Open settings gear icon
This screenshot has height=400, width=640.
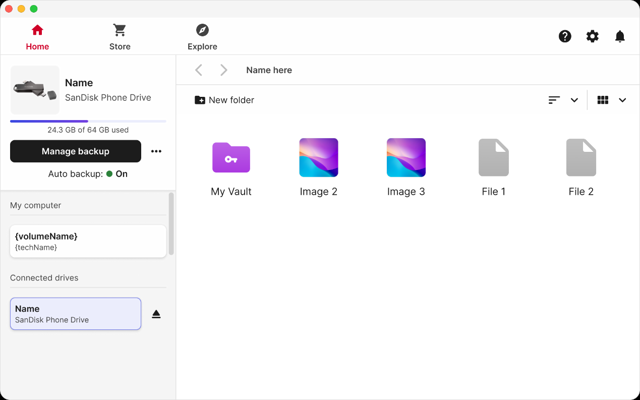pos(592,36)
